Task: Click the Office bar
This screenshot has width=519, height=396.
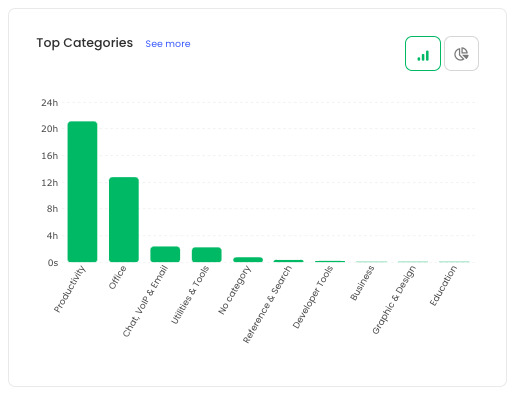Action: click(x=124, y=220)
